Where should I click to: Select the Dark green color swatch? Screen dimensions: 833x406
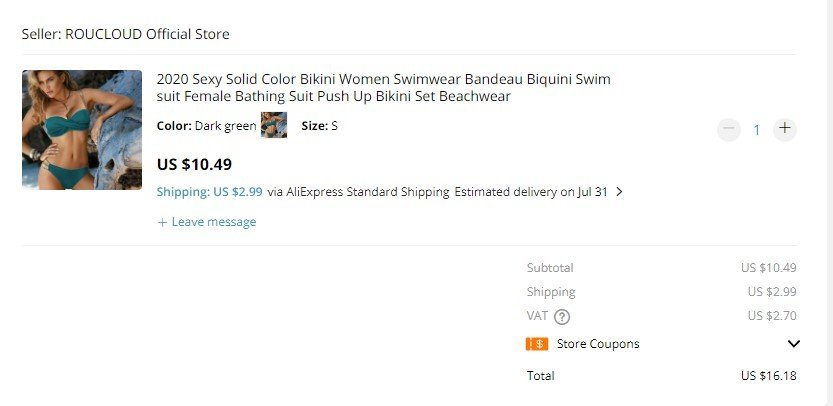pyautogui.click(x=274, y=126)
